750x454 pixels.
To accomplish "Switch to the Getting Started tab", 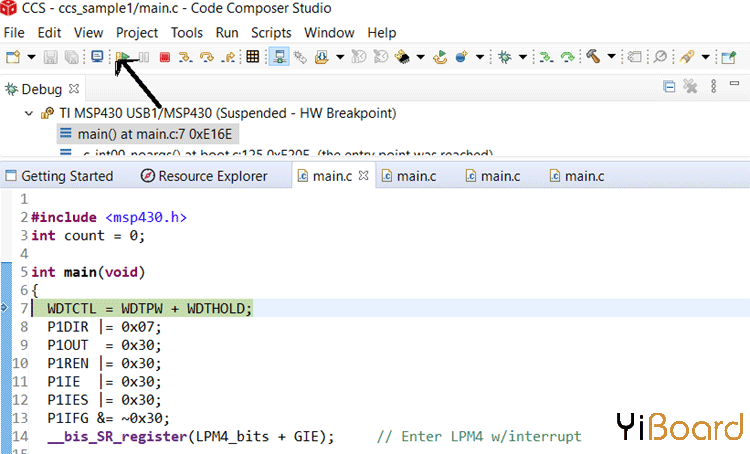I will click(66, 176).
